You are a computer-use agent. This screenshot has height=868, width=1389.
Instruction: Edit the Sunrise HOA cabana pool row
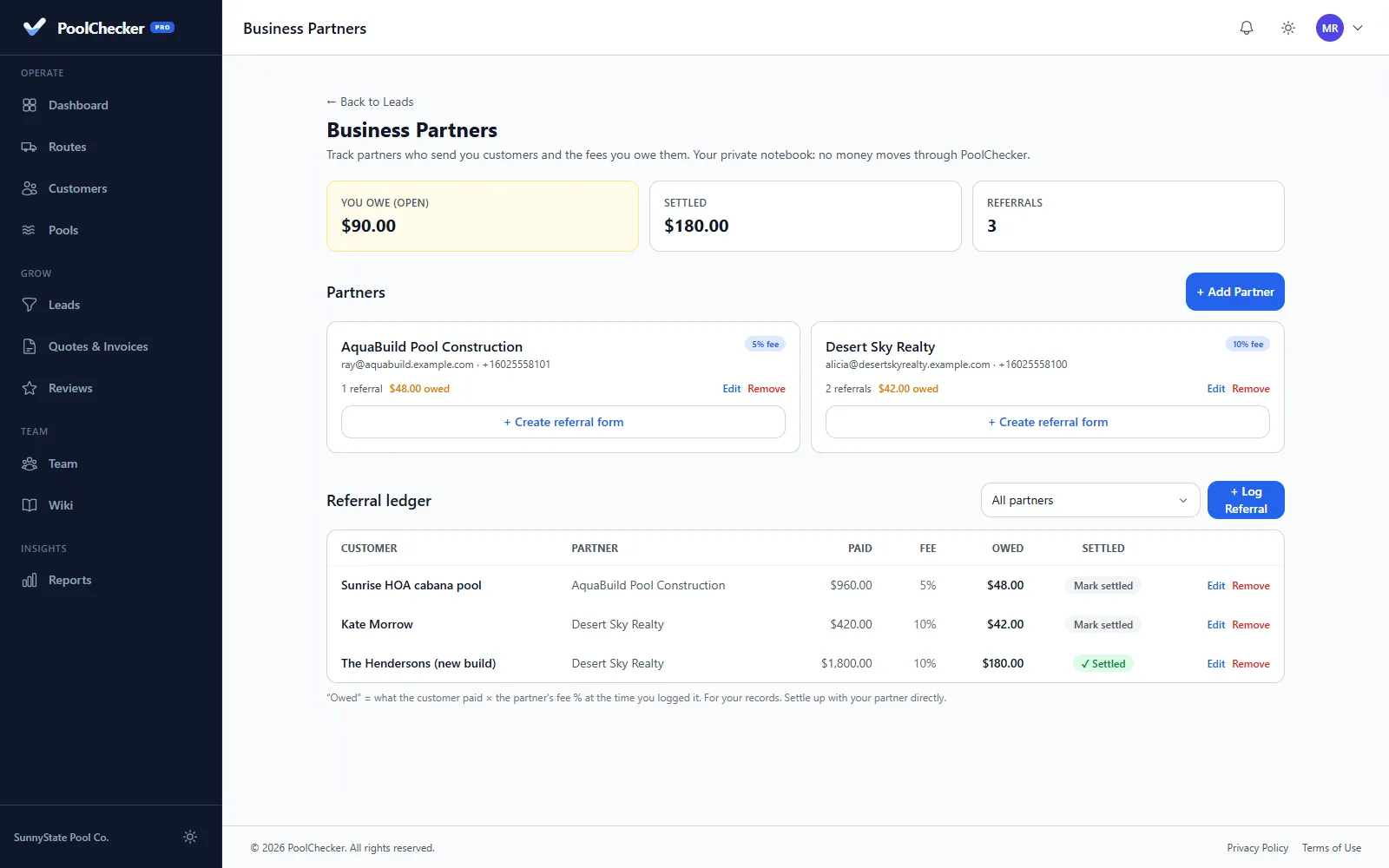pyautogui.click(x=1216, y=586)
